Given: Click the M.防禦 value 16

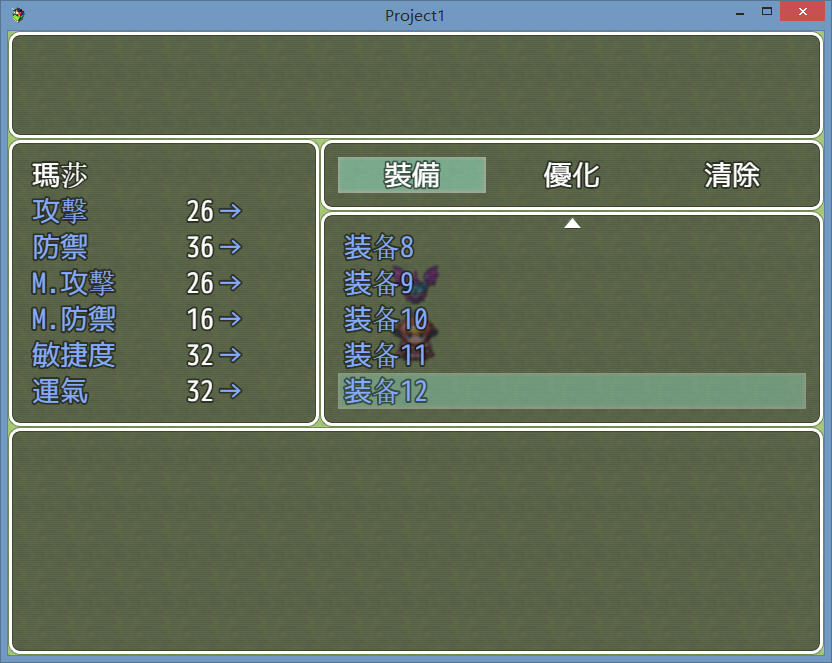Looking at the screenshot, I should click(x=200, y=319).
